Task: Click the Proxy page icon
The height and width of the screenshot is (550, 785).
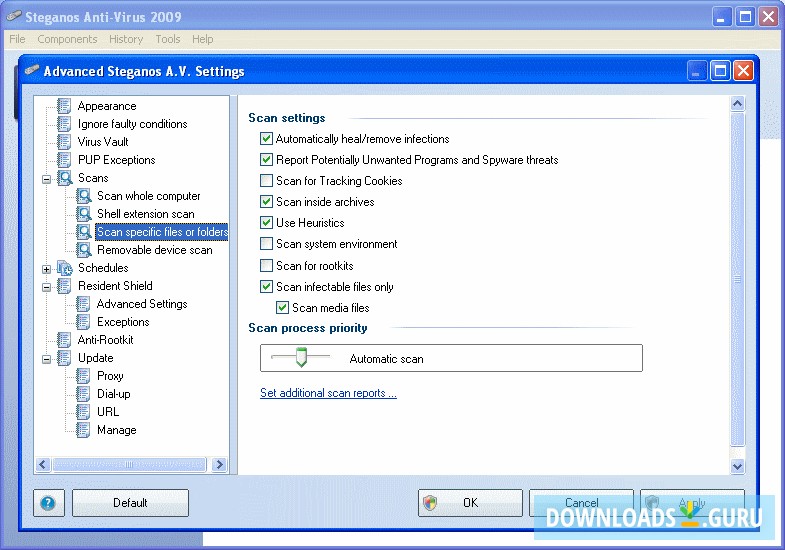Action: (83, 376)
